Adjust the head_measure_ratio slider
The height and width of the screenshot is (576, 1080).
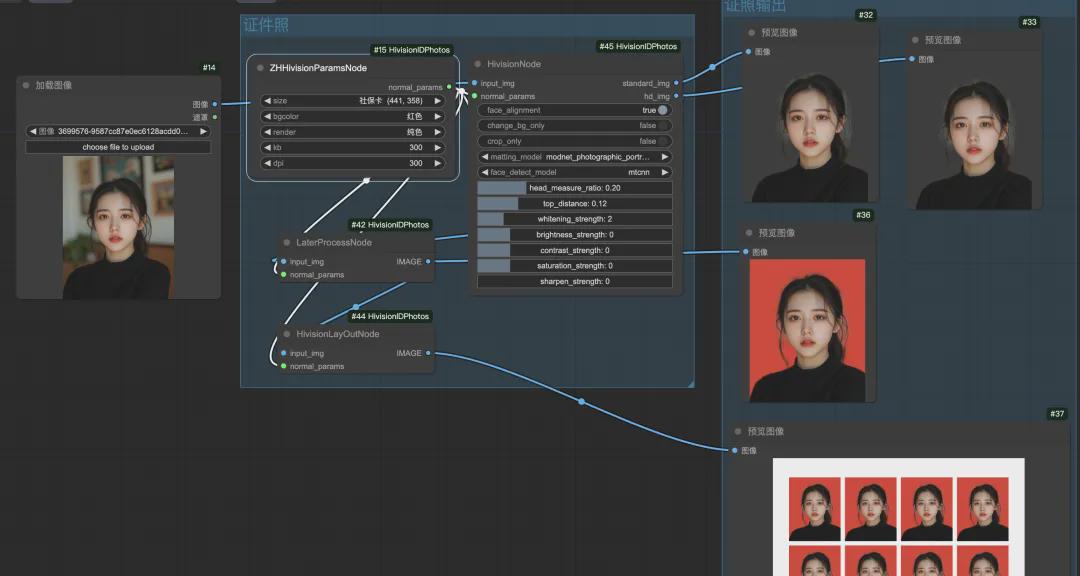[574, 187]
